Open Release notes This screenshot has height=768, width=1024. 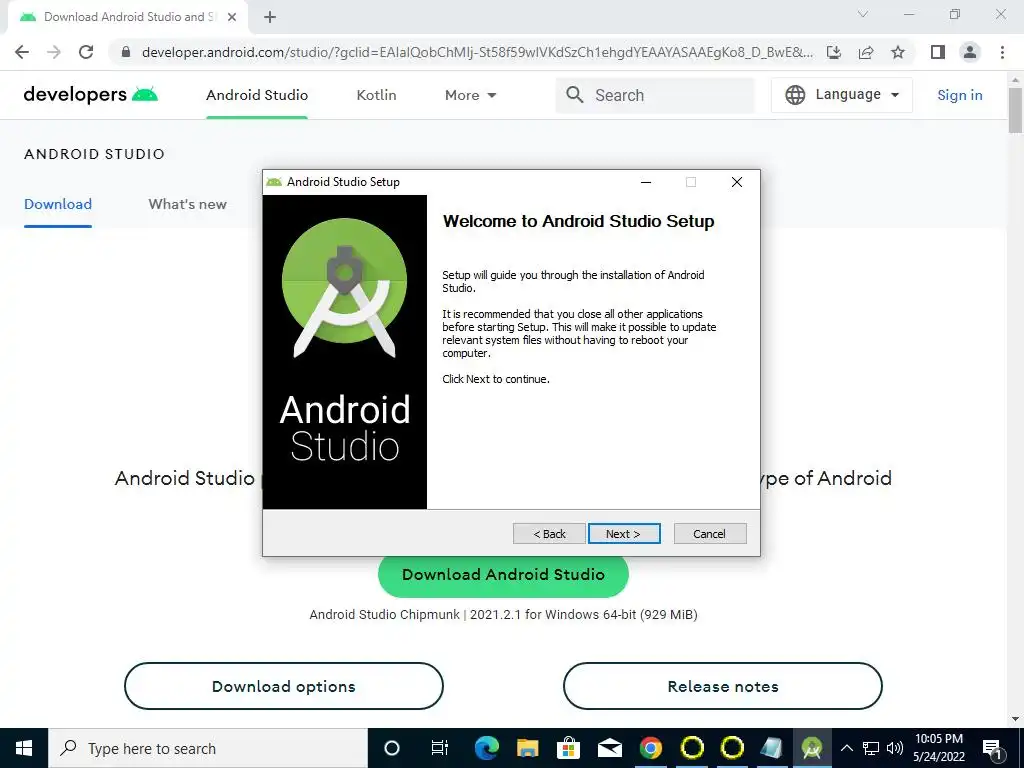(x=722, y=686)
